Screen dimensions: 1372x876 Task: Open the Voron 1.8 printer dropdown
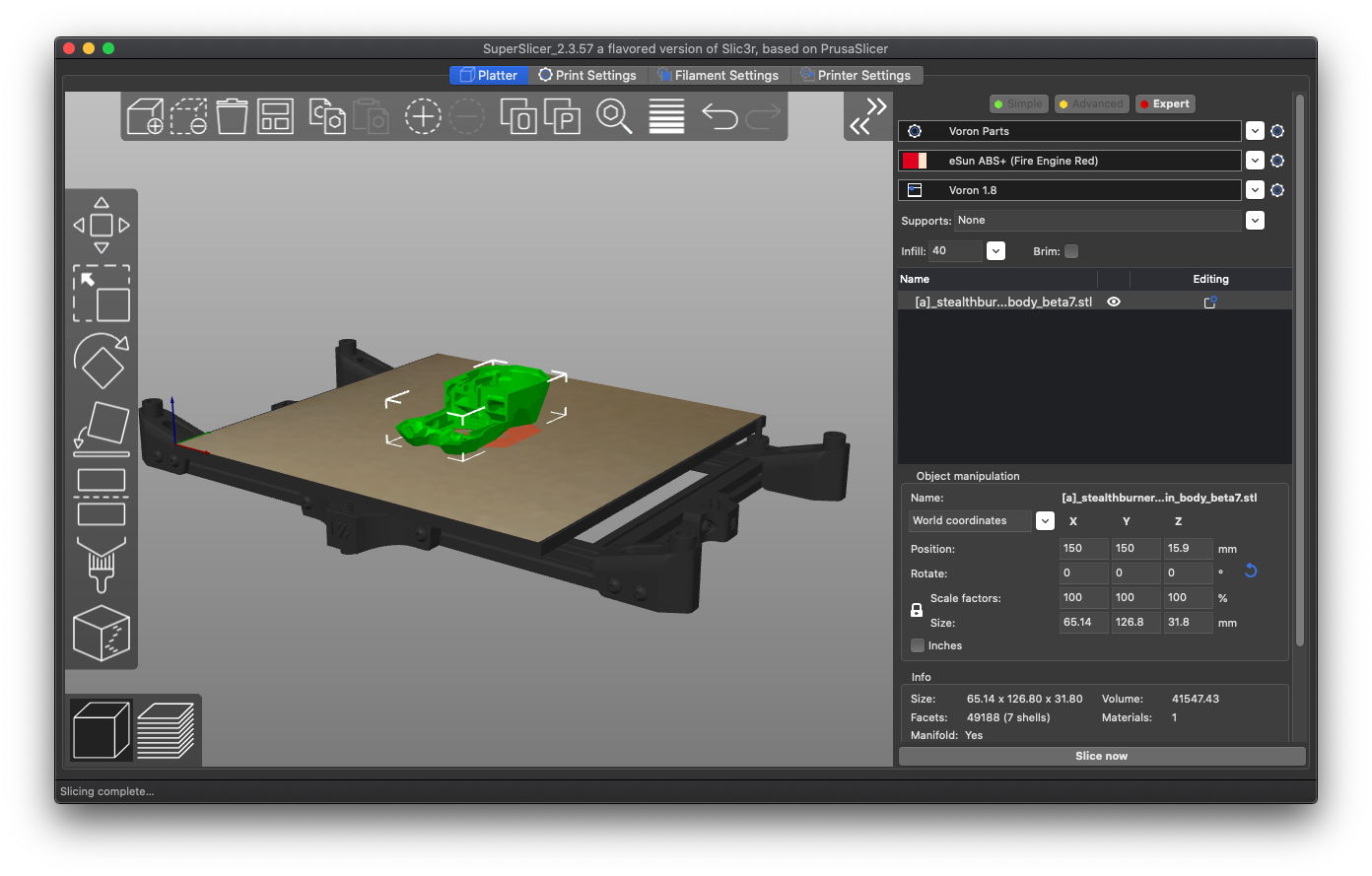coord(1255,190)
